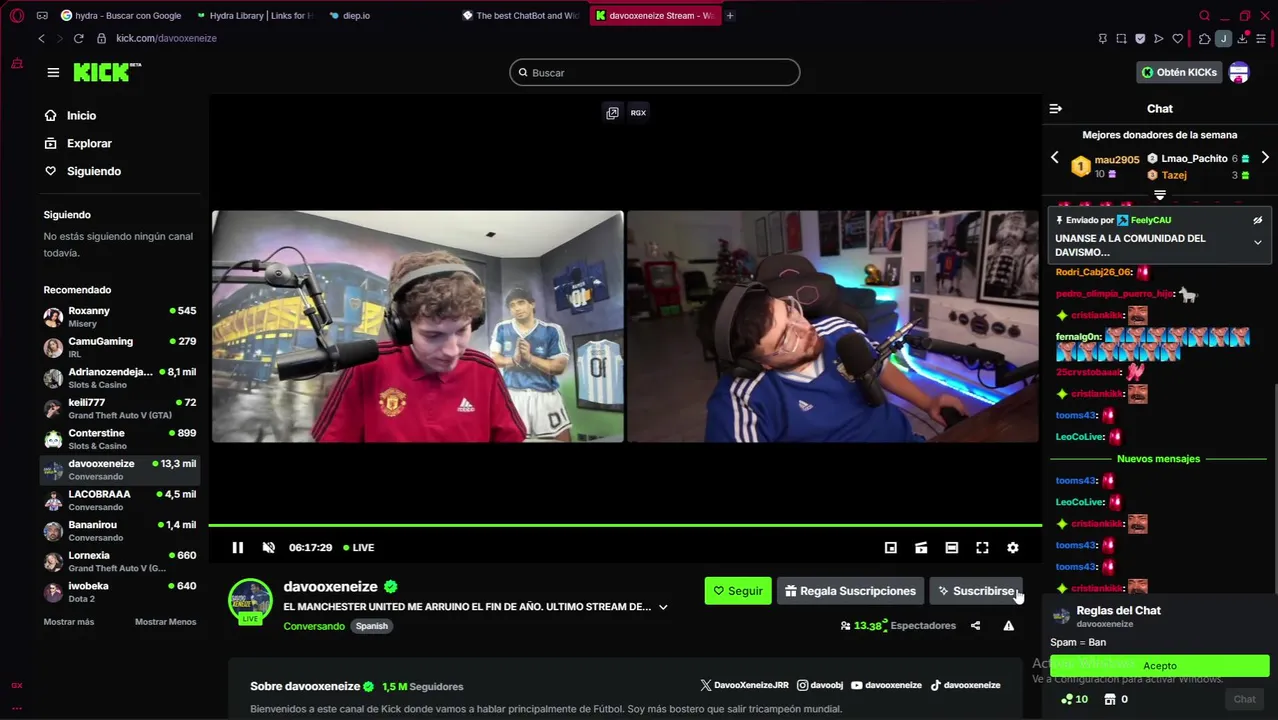Open the hamburger sidebar menu
1278x720 pixels.
click(53, 72)
